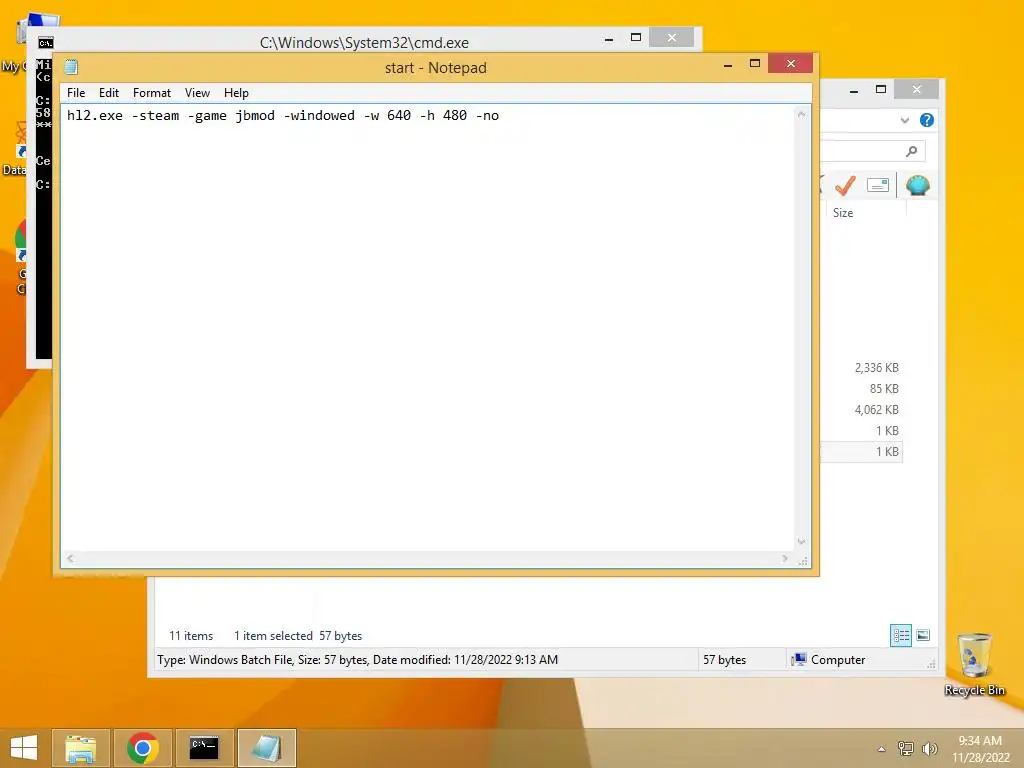Click the Notepad vertical scrollbar down arrow
The image size is (1024, 768).
801,541
